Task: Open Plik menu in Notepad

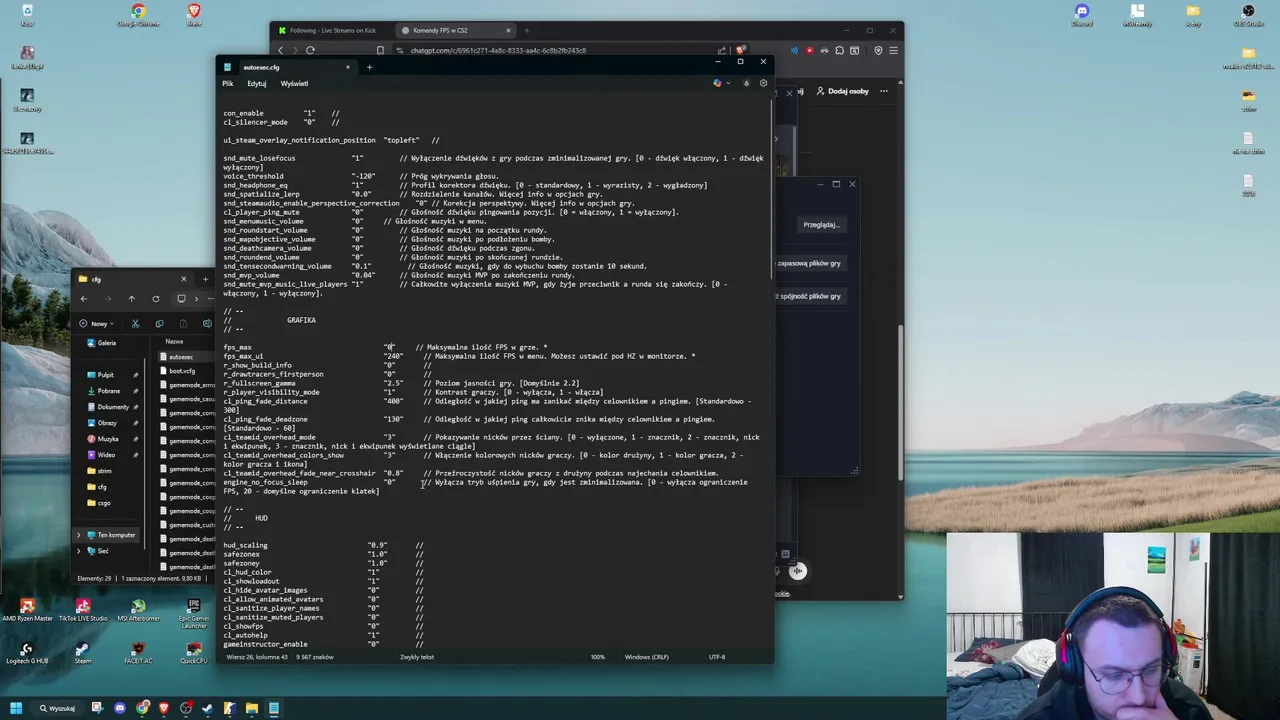Action: 228,84
